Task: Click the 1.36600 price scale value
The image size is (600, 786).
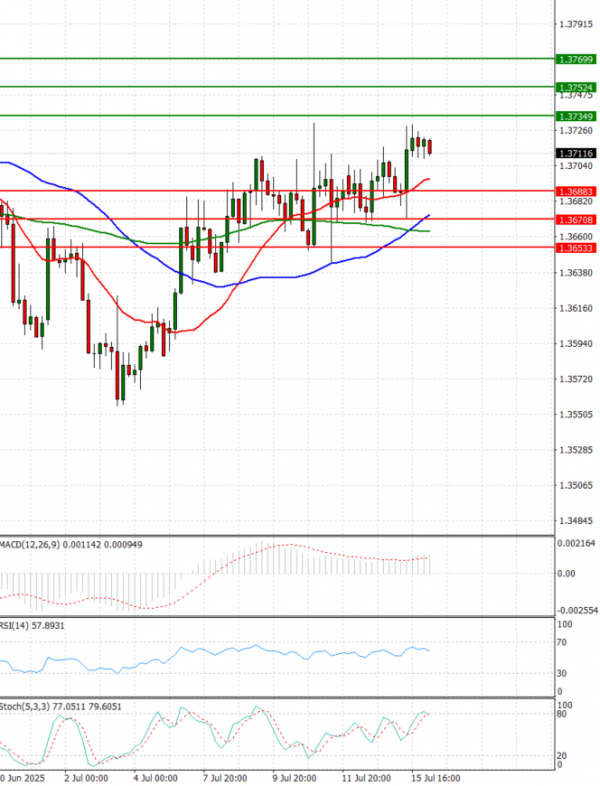Action: pos(576,237)
